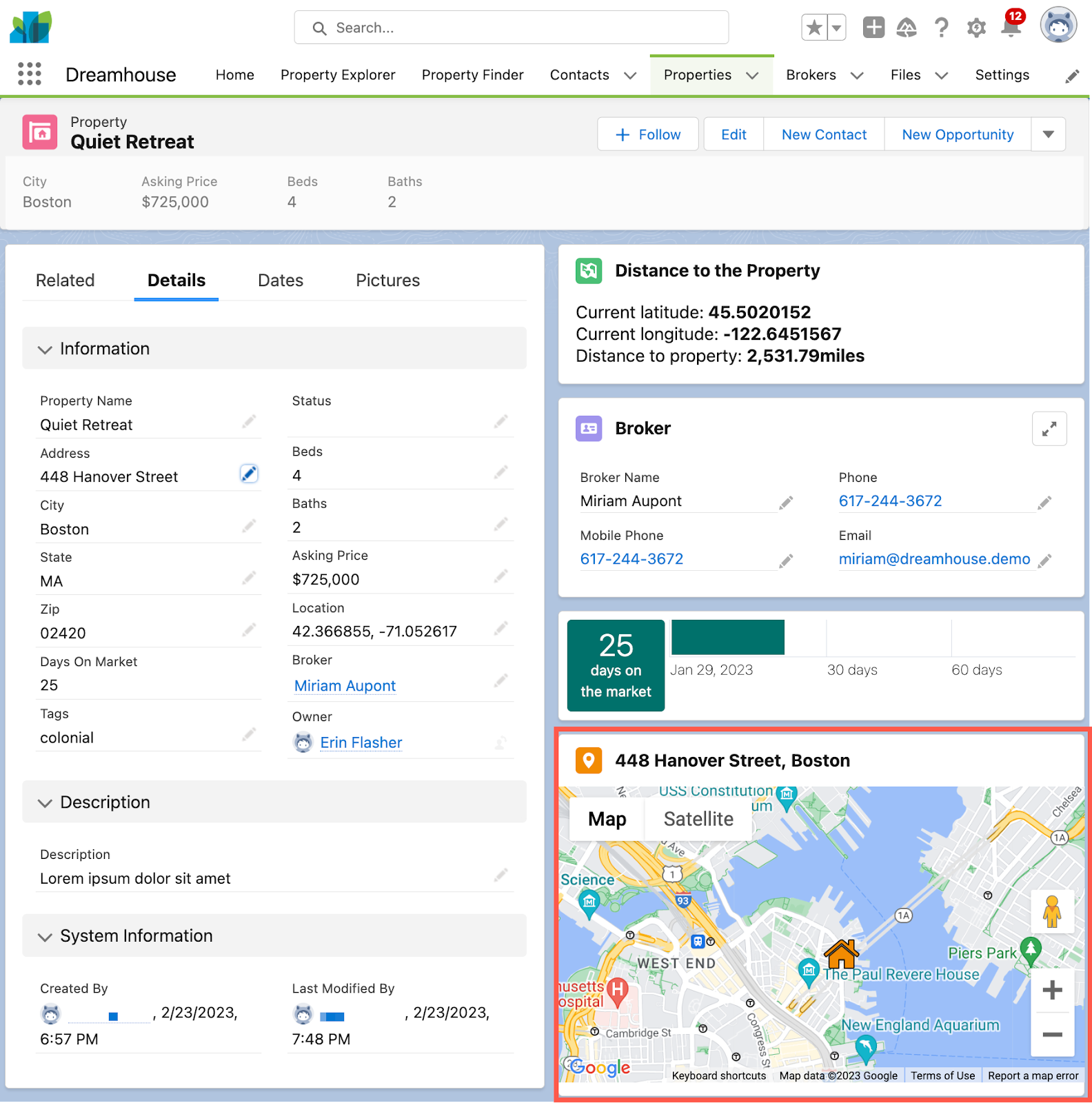Image resolution: width=1092 pixels, height=1103 pixels.
Task: Click the New Opportunity button
Action: (958, 134)
